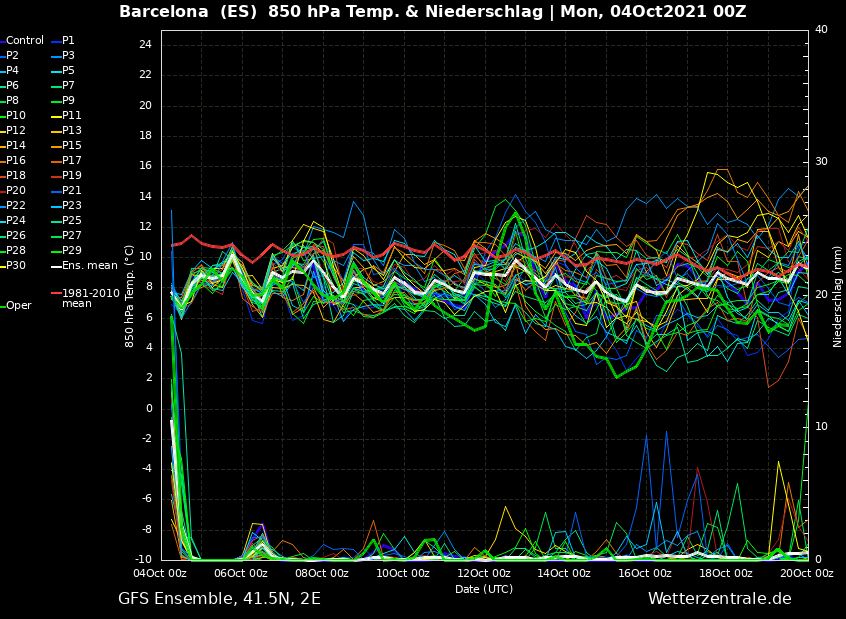This screenshot has width=846, height=619.
Task: Select the 22 temperature tick label
Action: 146,74
